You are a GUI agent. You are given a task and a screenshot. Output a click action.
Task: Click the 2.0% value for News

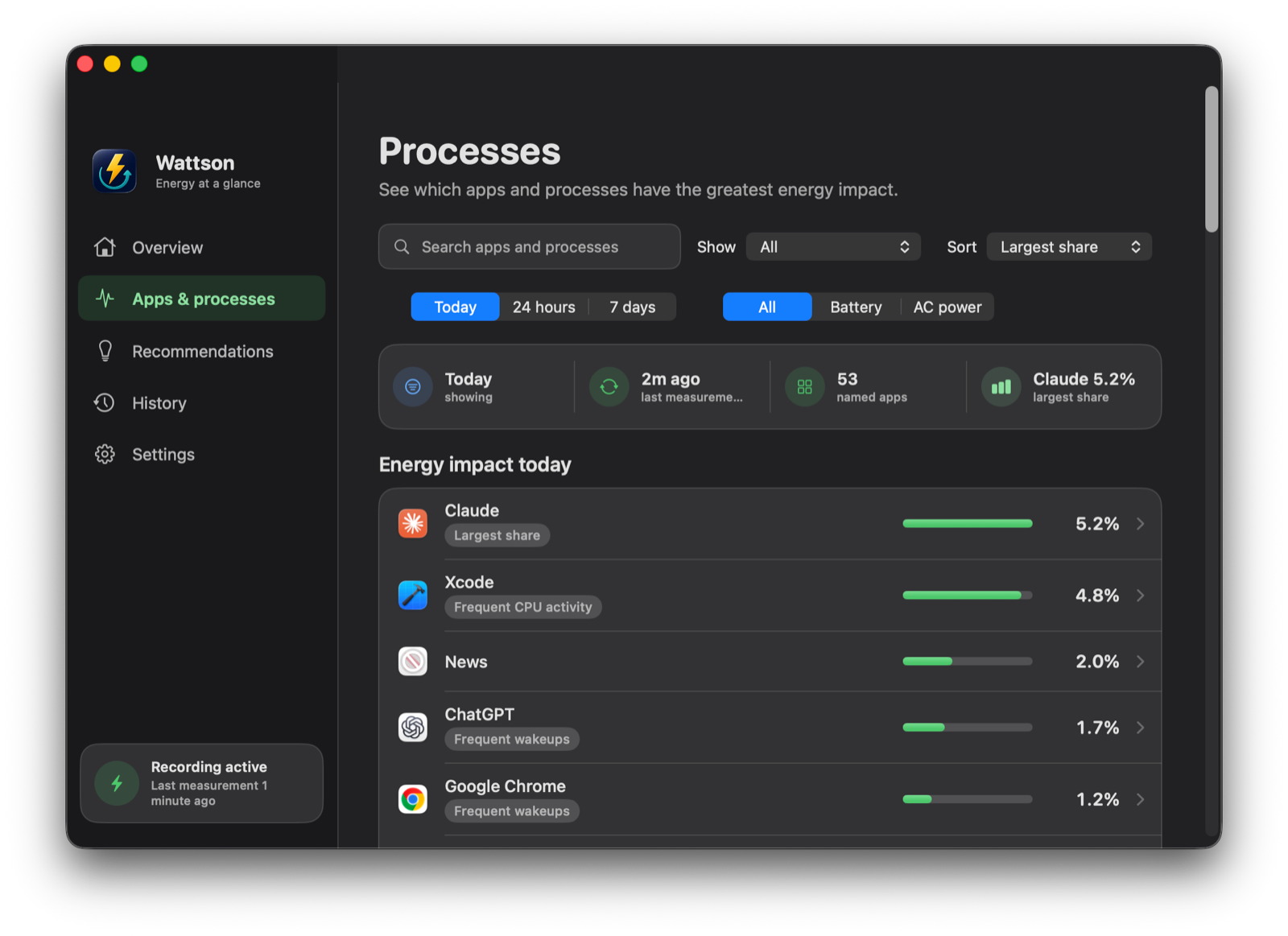coord(1097,662)
